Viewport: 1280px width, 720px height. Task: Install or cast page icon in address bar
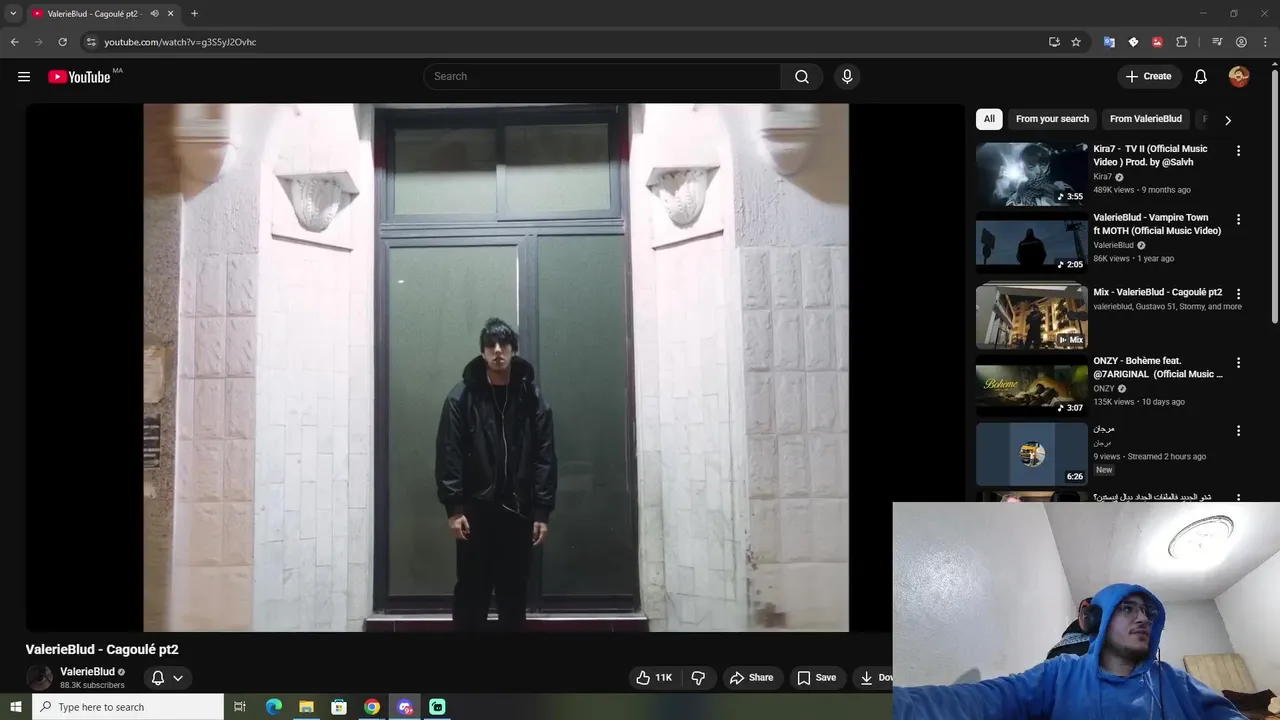(x=1054, y=42)
